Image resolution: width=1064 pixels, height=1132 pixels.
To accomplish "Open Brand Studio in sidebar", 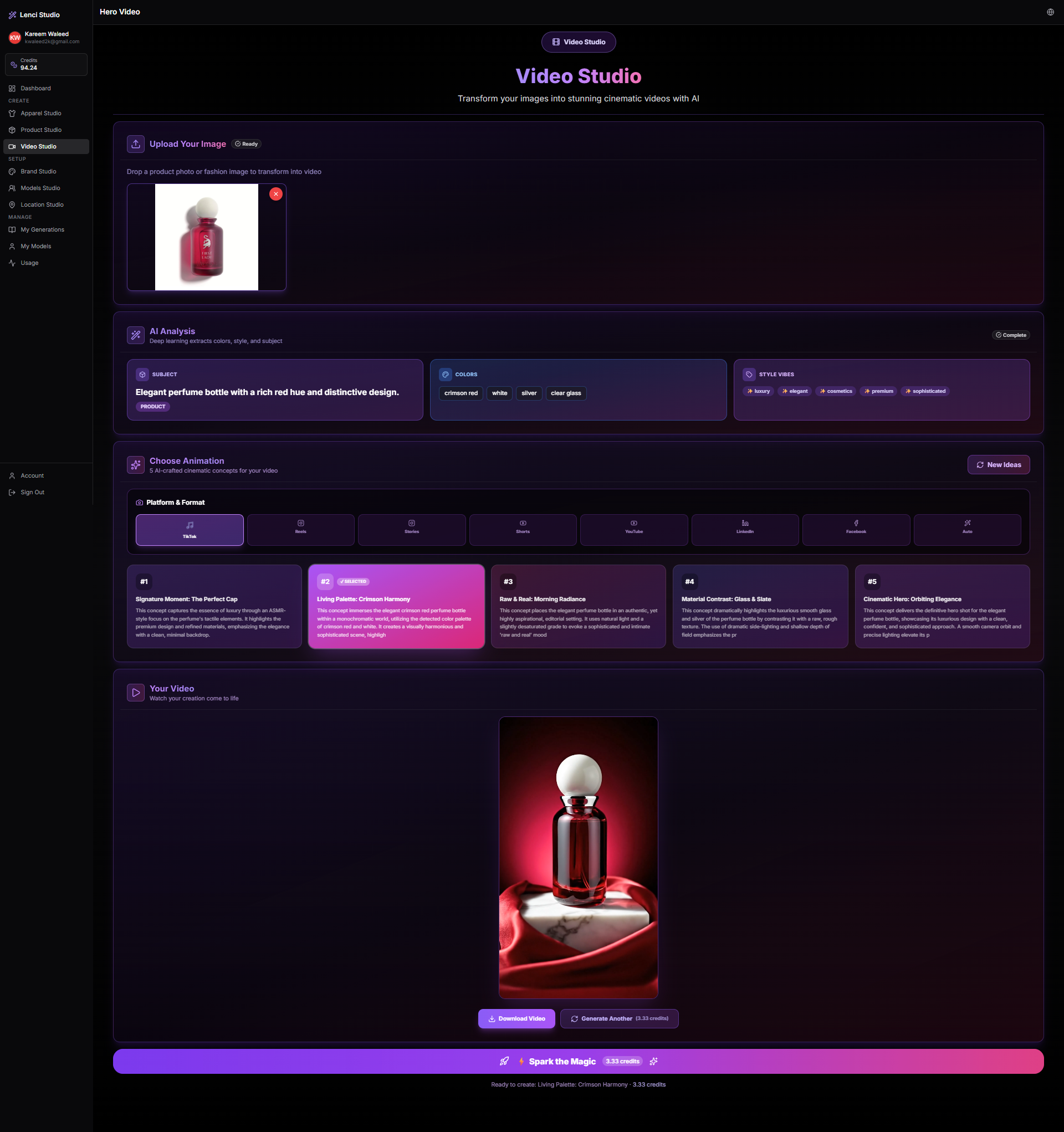I will pyautogui.click(x=38, y=171).
